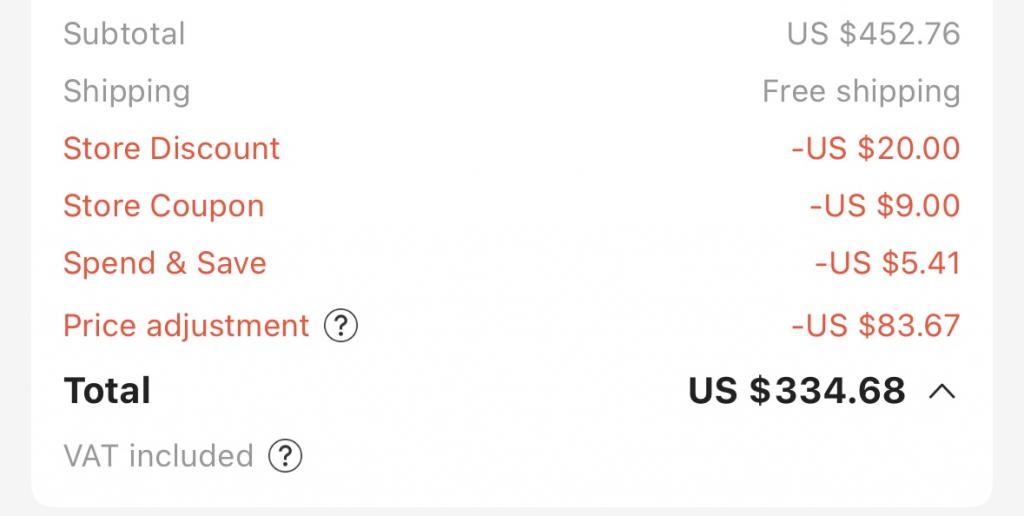Click the Price adjustment label
Screen dimensions: 1024x516
186,326
